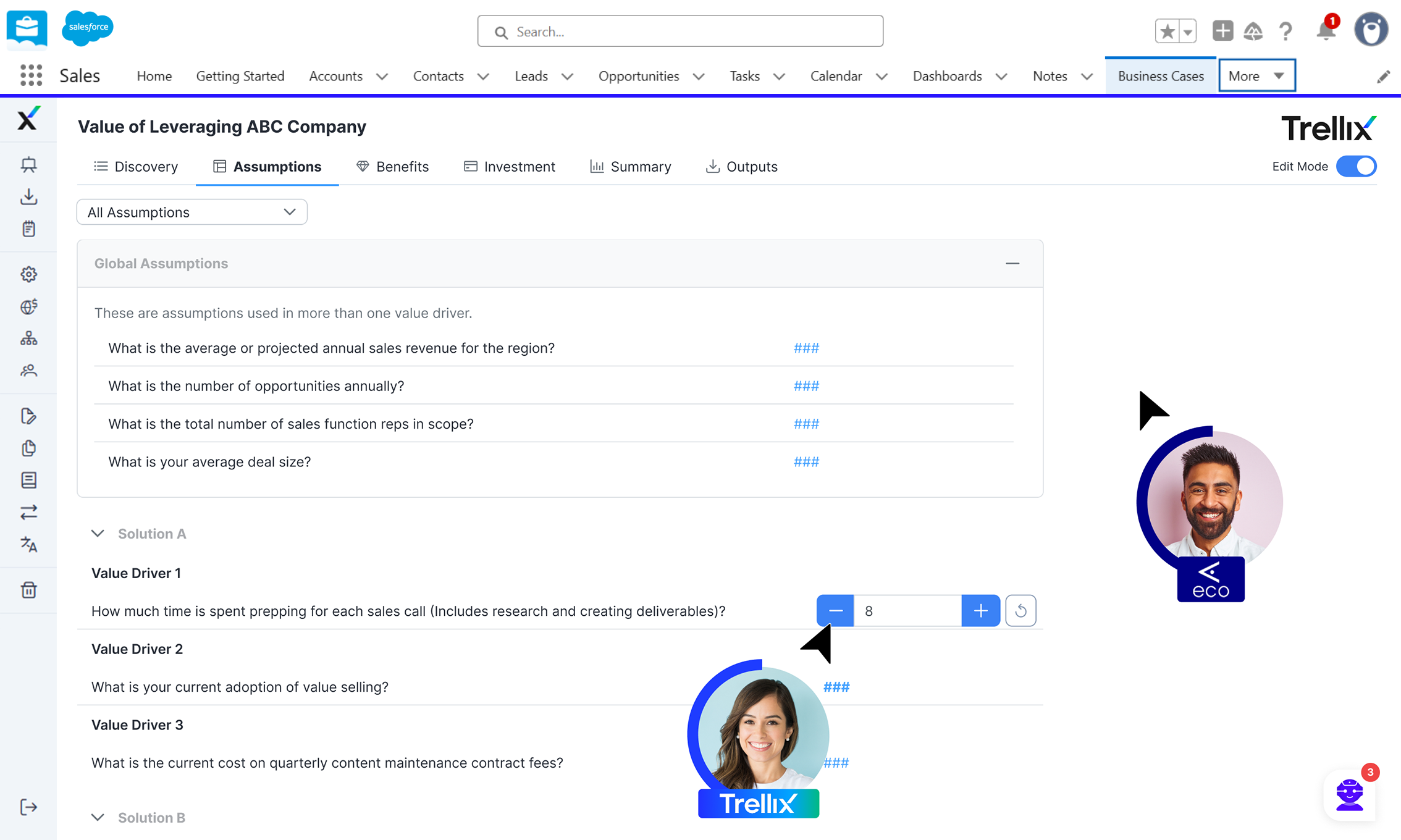
Task: Click ### value for opportunities annually
Action: 806,385
